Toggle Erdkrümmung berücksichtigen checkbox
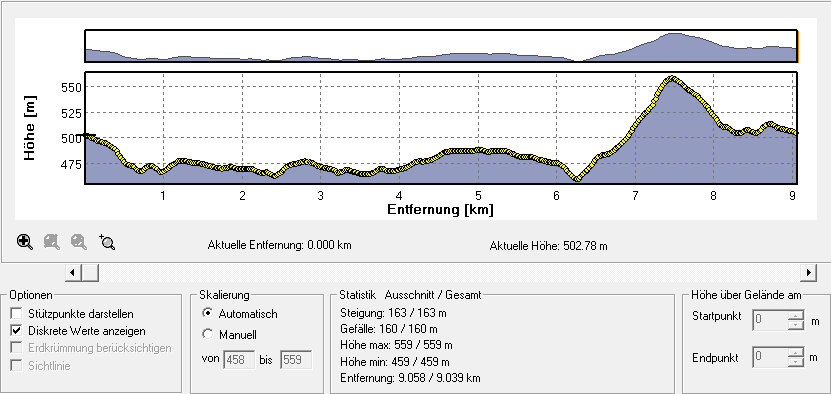831x394 pixels. (17, 348)
